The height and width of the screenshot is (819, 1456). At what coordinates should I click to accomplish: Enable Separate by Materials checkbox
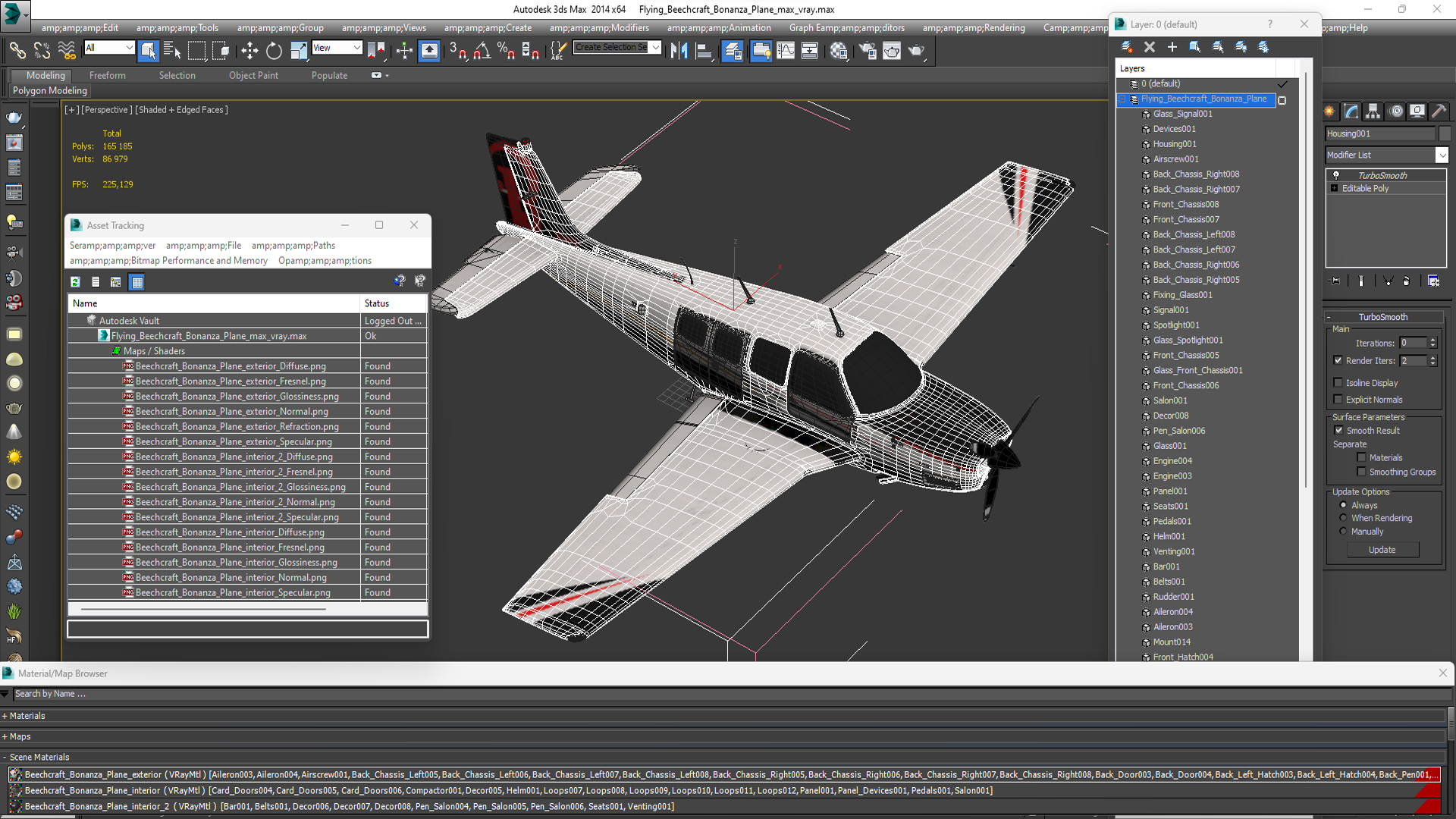pos(1361,457)
